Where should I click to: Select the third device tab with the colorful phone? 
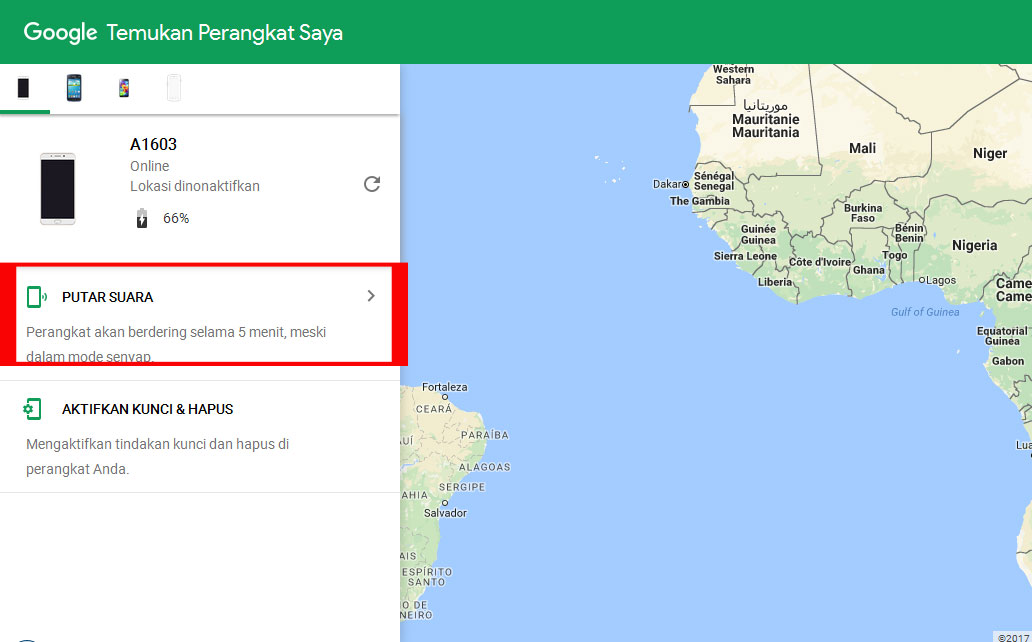coord(124,88)
